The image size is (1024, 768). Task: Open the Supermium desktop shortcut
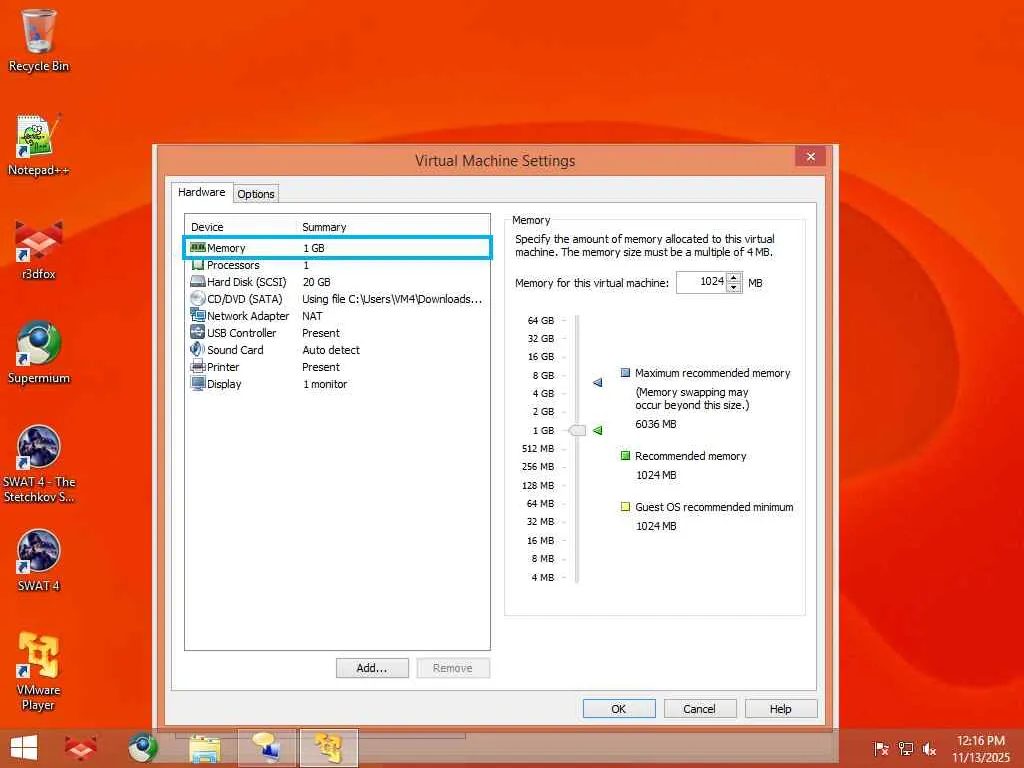tap(39, 353)
